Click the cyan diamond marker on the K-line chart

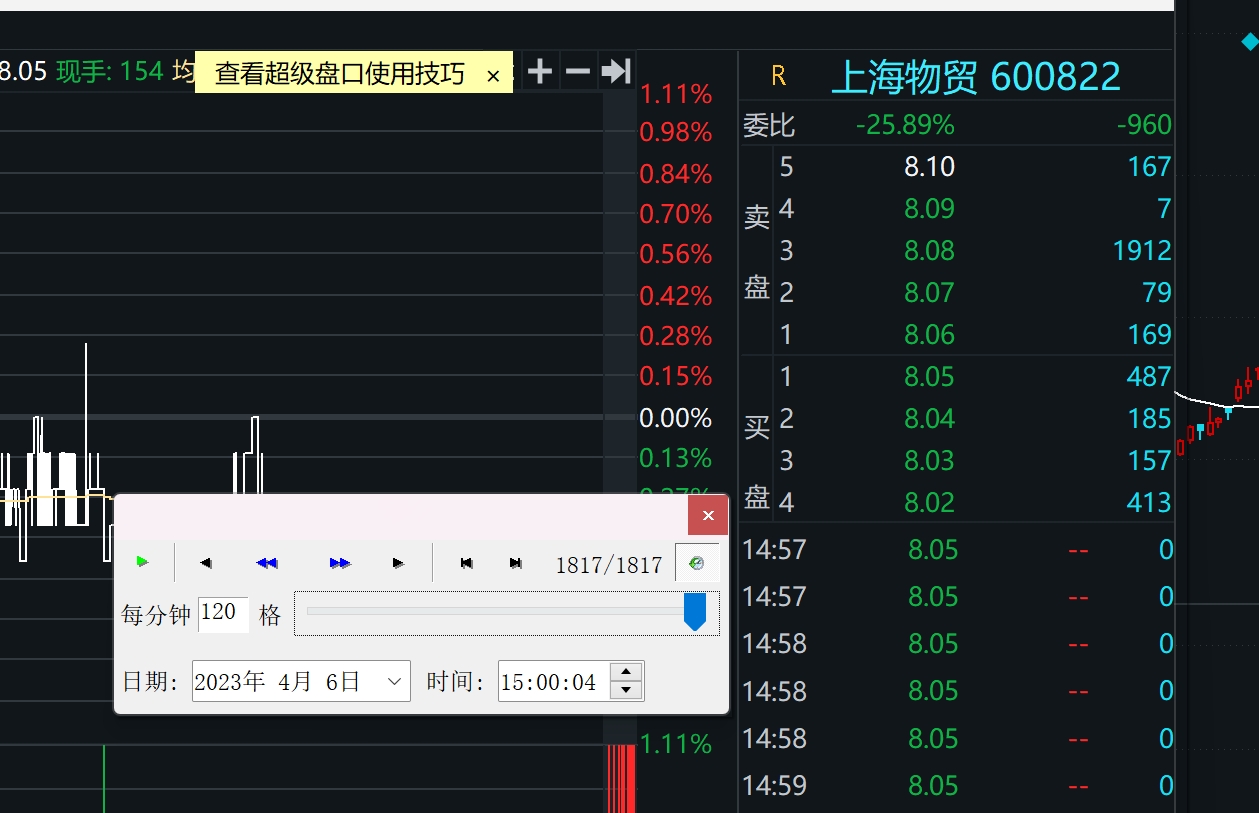point(1249,41)
